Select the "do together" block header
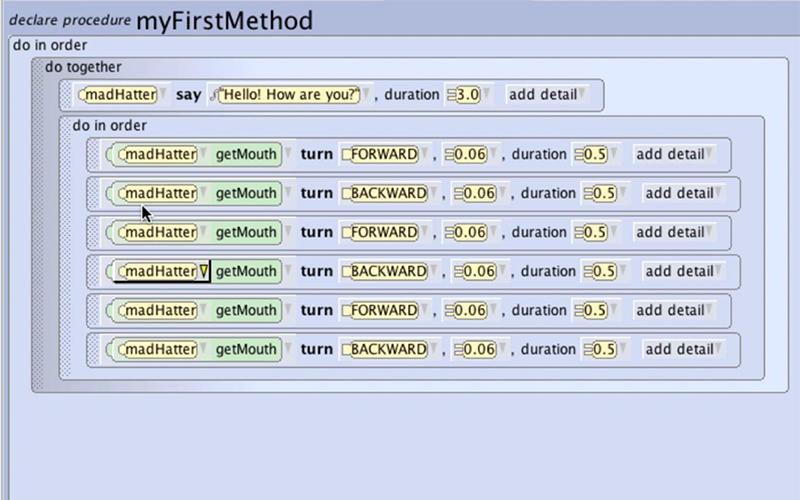800x500 pixels. [x=83, y=67]
